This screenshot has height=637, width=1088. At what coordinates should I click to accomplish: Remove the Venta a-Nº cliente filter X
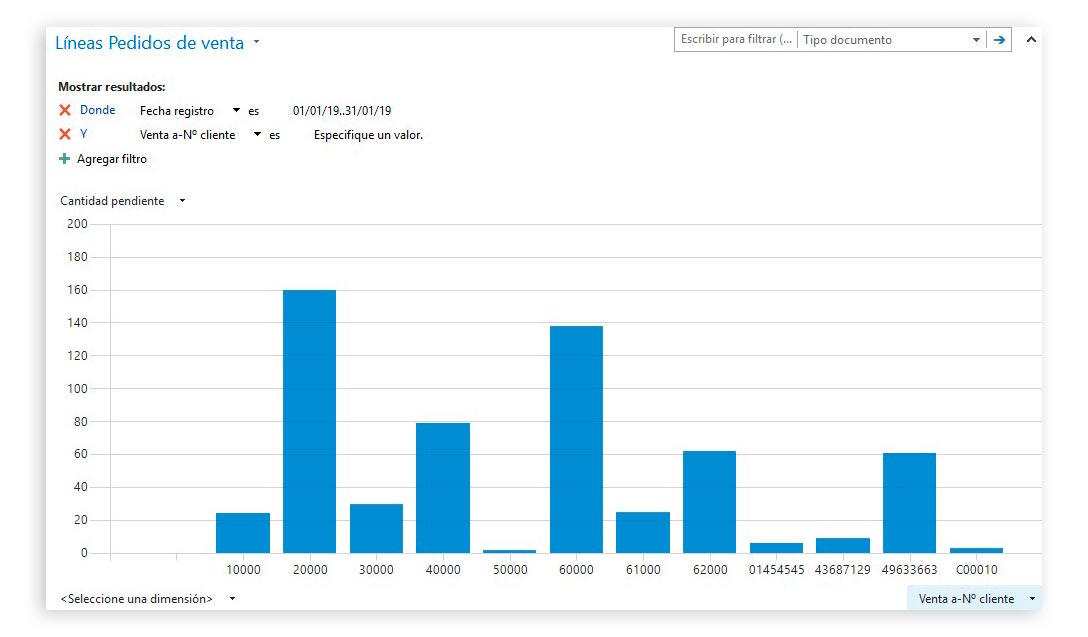(65, 135)
